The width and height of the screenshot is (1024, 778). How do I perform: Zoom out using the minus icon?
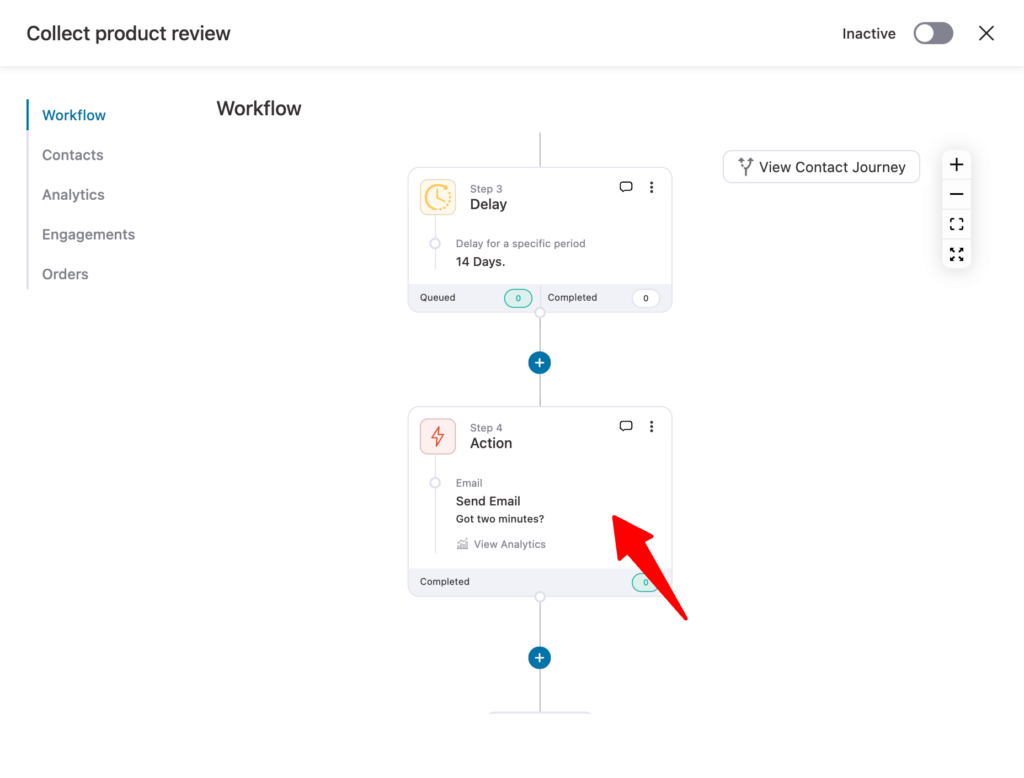coord(956,193)
